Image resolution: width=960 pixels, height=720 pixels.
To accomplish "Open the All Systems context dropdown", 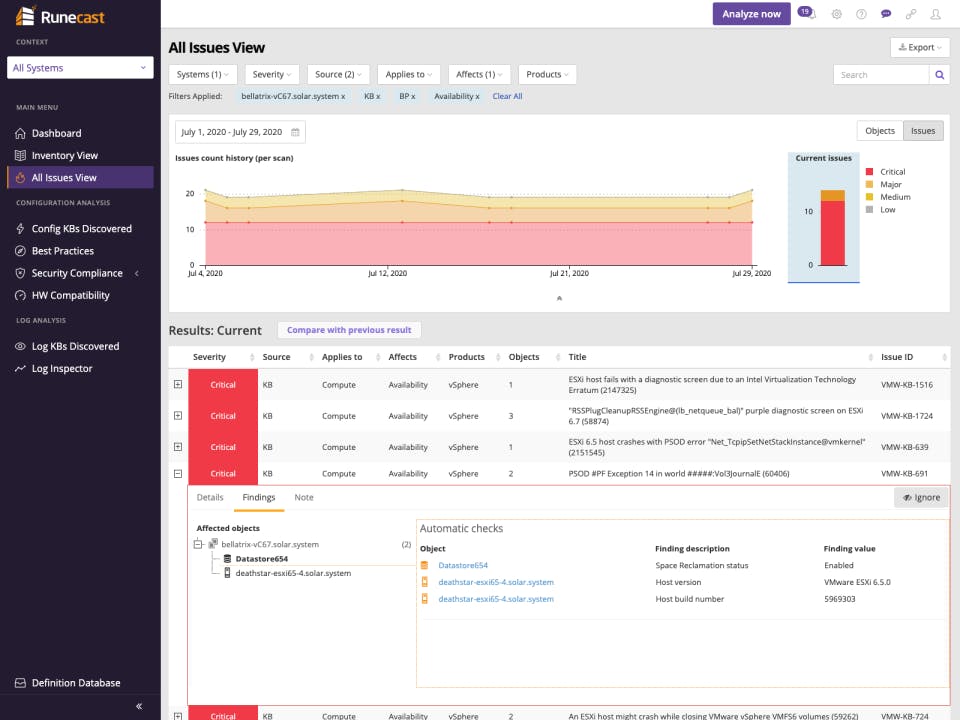I will [80, 68].
